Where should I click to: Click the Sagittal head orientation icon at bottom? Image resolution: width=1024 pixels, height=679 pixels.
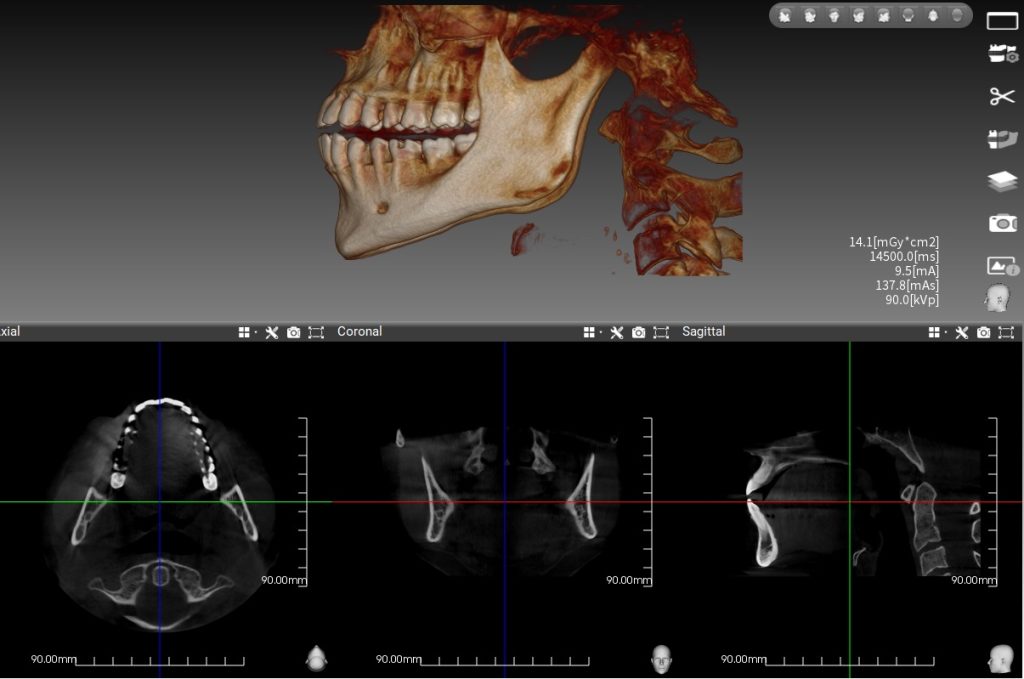(x=999, y=657)
